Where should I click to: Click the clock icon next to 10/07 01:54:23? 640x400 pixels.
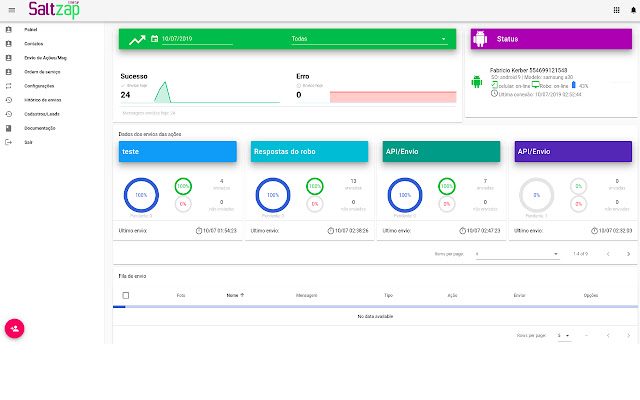click(x=199, y=231)
